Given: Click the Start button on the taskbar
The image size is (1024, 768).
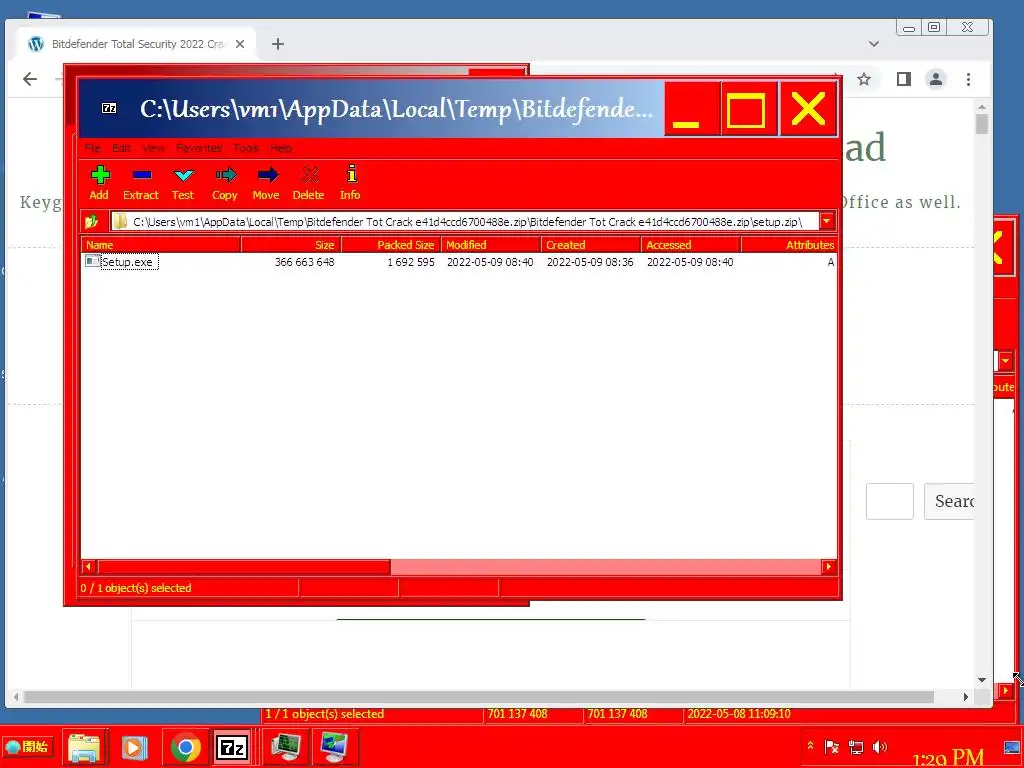Looking at the screenshot, I should [x=28, y=746].
